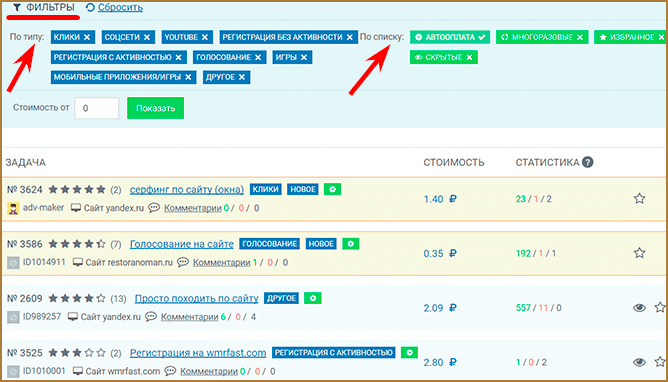Remove the РЕГИСТРАЦИЯ С АКТИВНОСТЬЮ filter X
This screenshot has width=668, height=382.
[179, 57]
